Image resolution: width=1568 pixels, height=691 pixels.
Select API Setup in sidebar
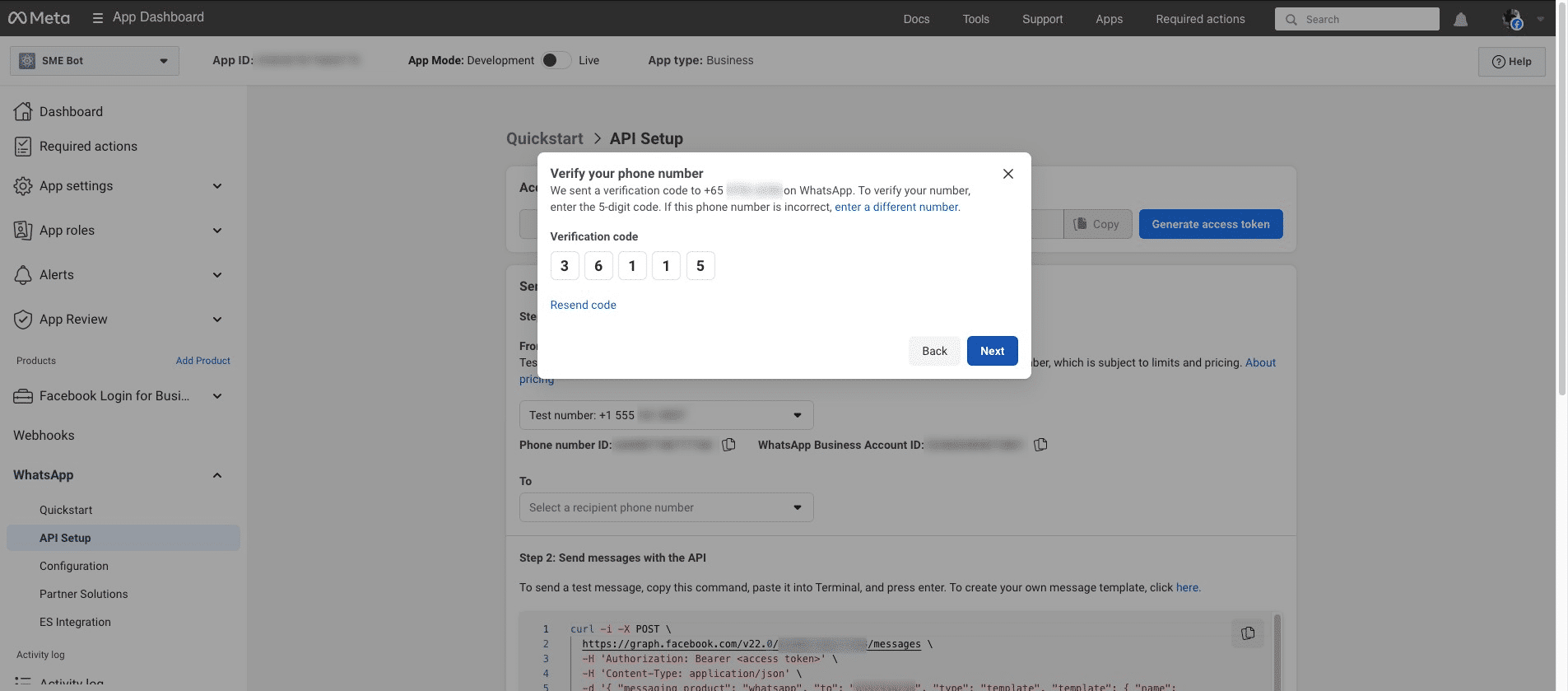point(123,538)
